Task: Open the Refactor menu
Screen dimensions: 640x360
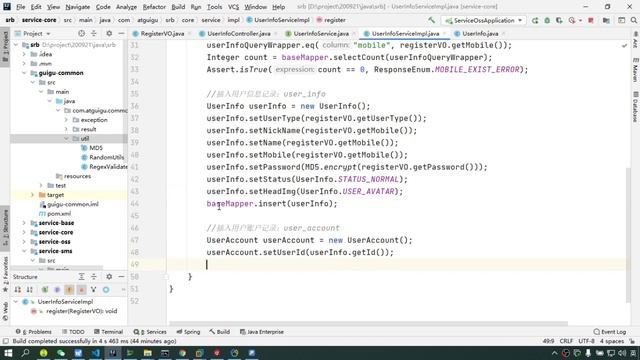Action: (x=154, y=7)
